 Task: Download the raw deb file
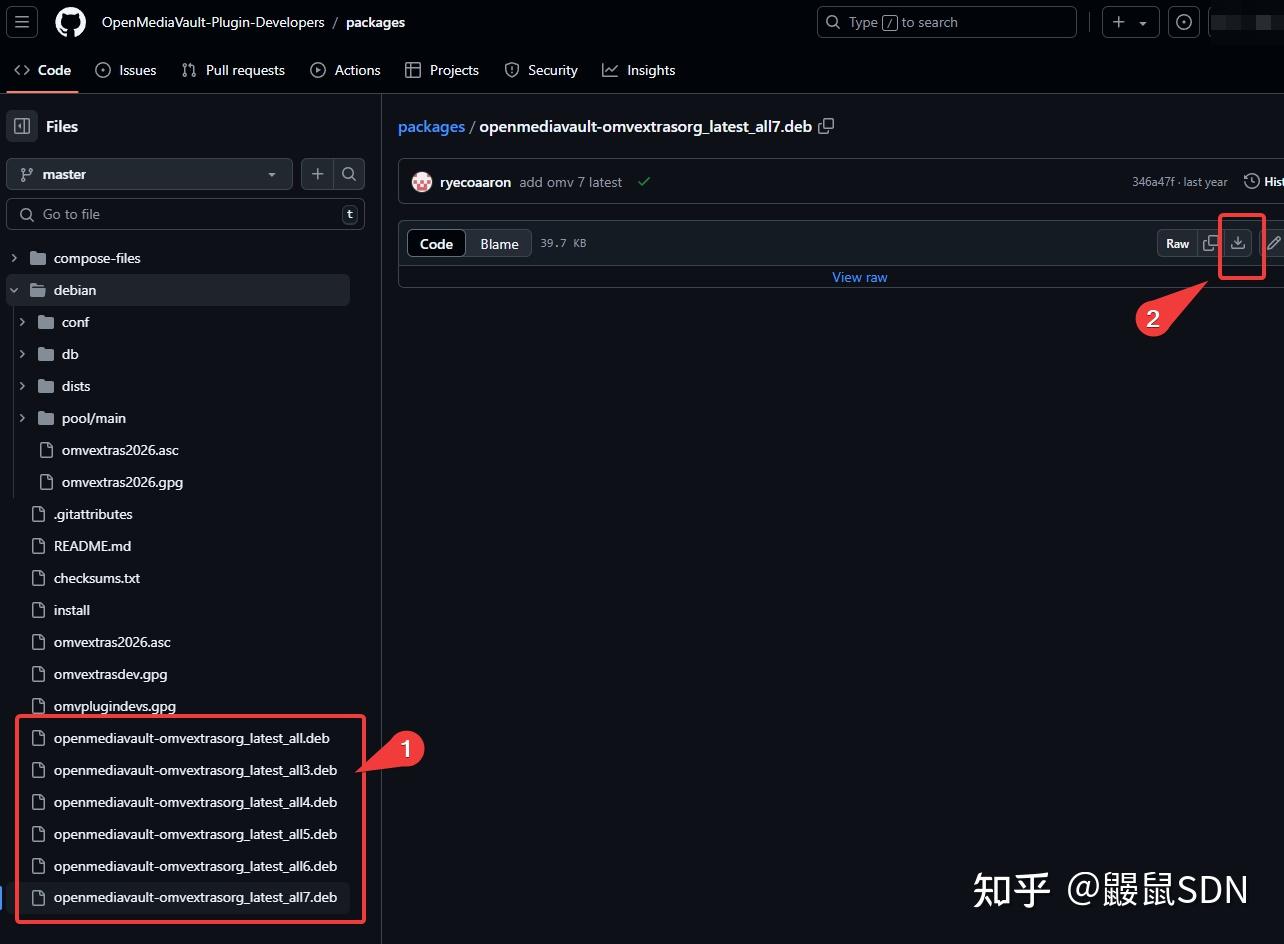point(1239,243)
